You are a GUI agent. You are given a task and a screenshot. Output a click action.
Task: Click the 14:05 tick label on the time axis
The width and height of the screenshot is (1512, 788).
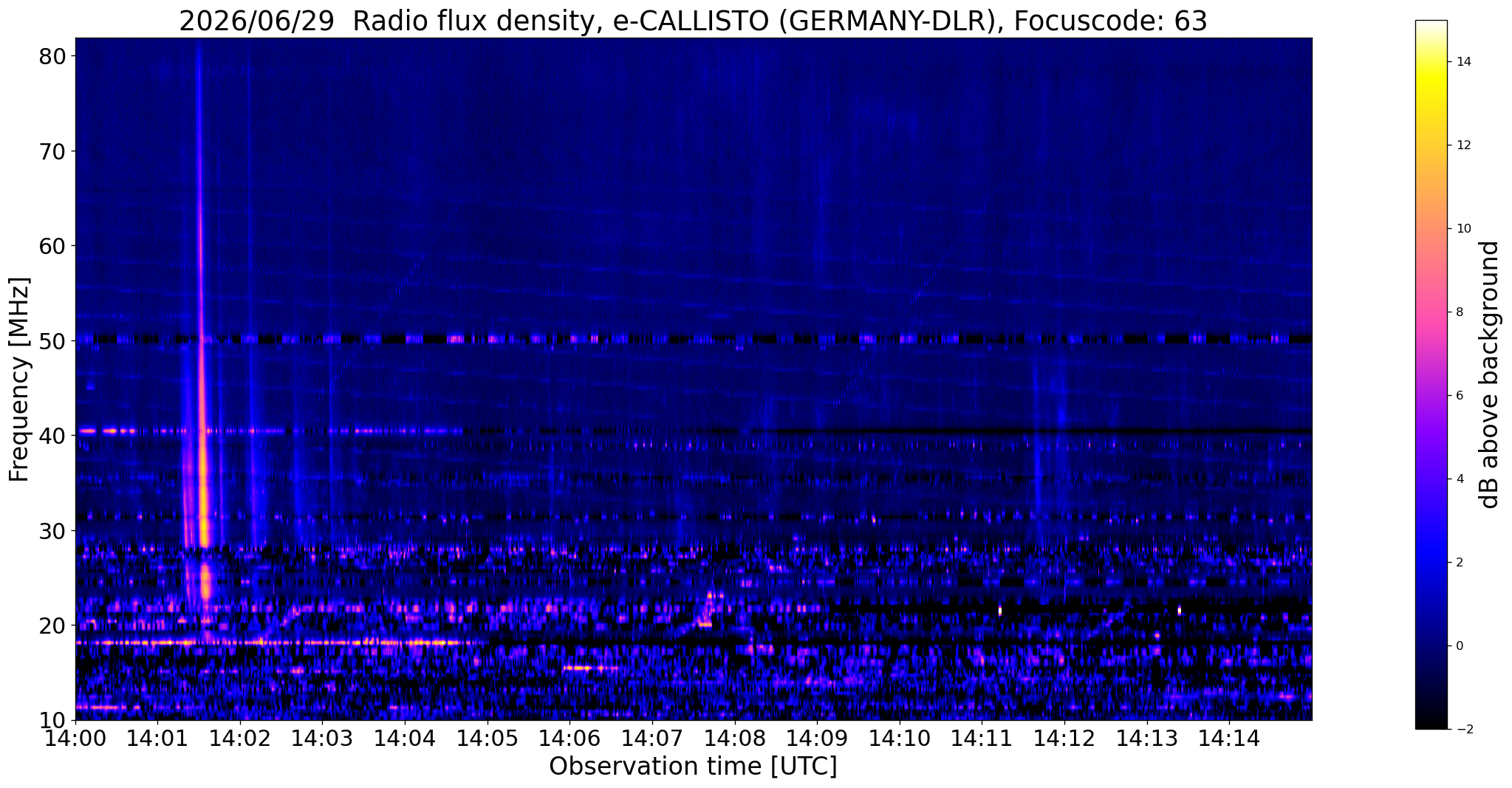click(487, 739)
